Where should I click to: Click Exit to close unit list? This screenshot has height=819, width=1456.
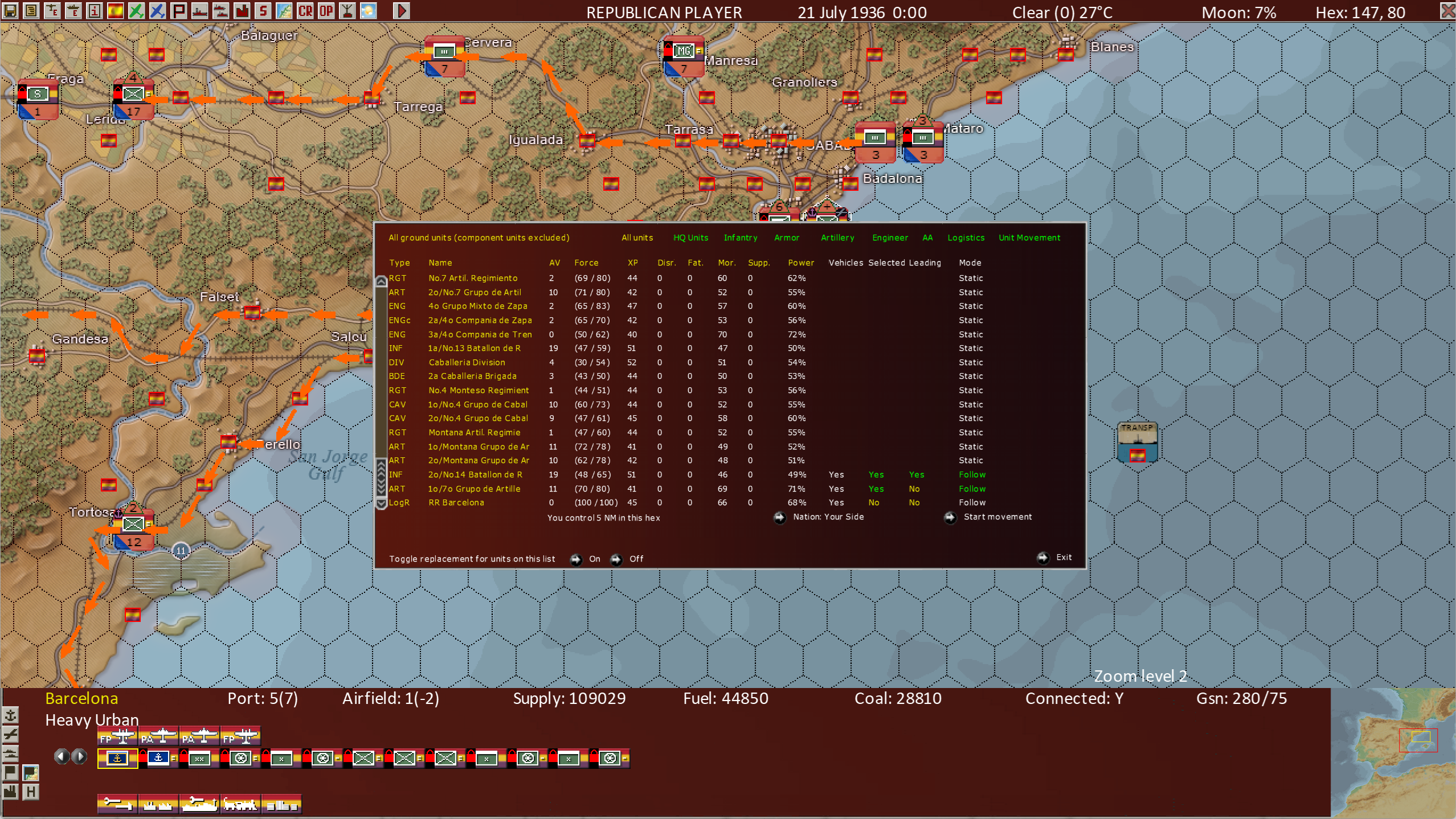[x=1043, y=558]
